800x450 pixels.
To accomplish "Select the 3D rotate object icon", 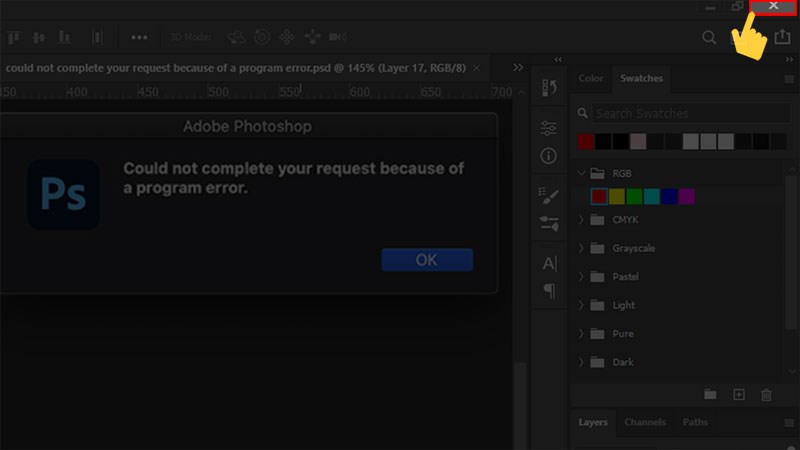I will pos(237,37).
